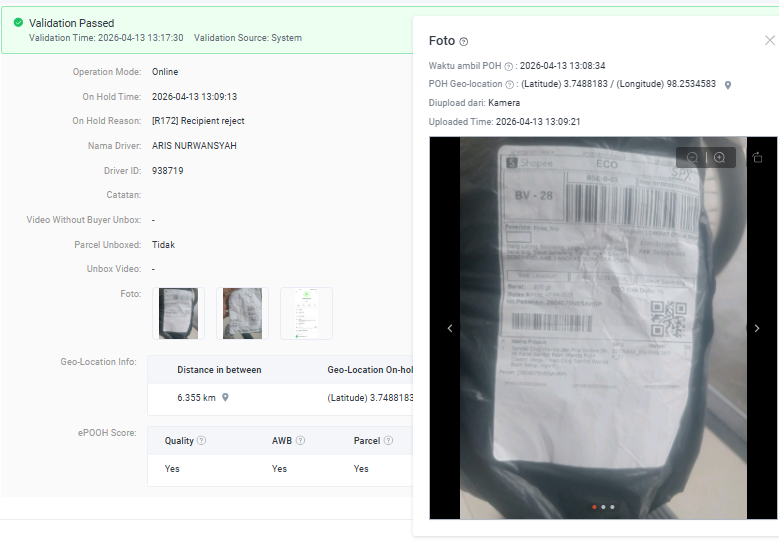
Task: Click the AWB column Yes value
Action: [279, 468]
